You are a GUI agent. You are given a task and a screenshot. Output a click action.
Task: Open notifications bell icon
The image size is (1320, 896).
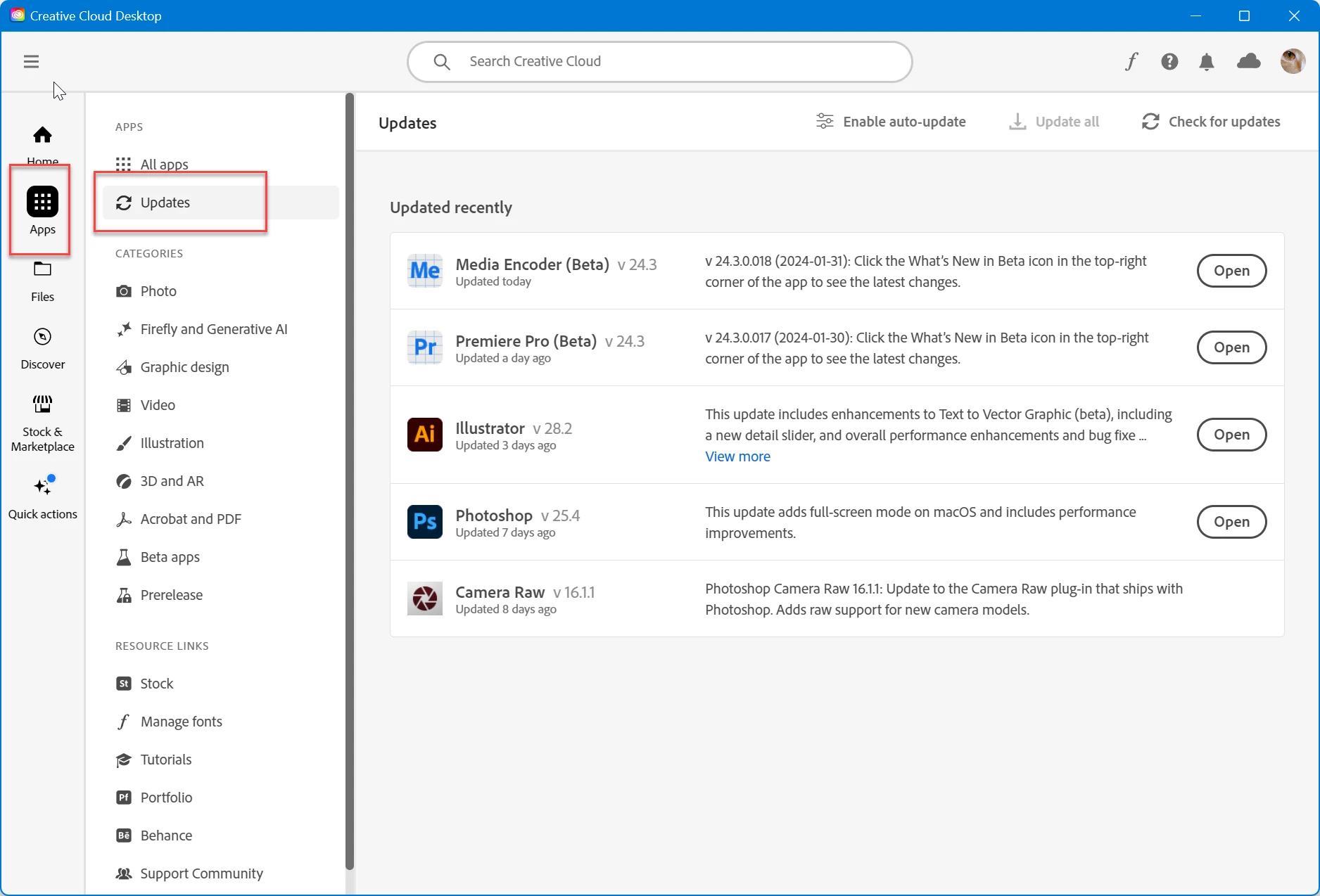click(x=1207, y=62)
